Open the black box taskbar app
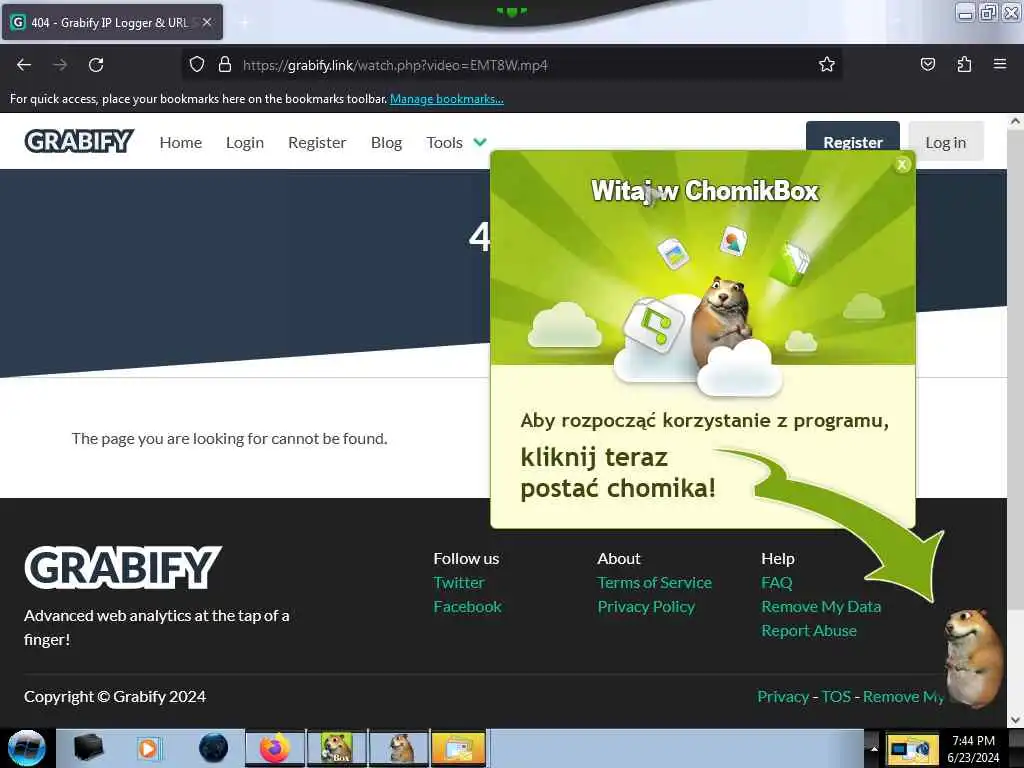The image size is (1024, 768). click(88, 748)
